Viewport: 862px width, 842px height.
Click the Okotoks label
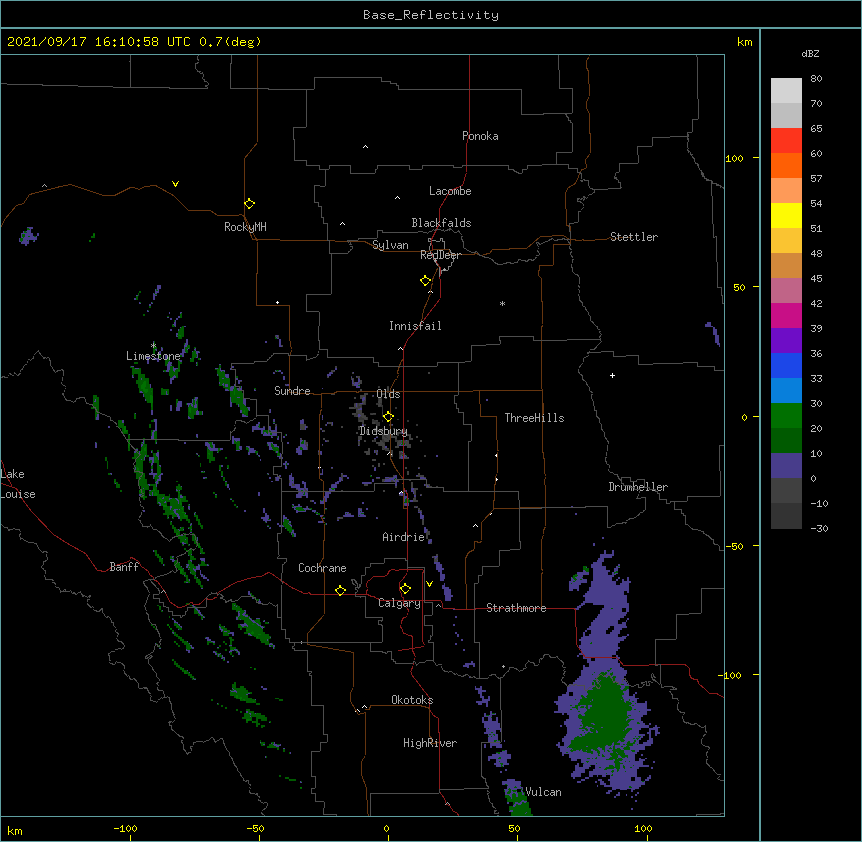pos(412,700)
